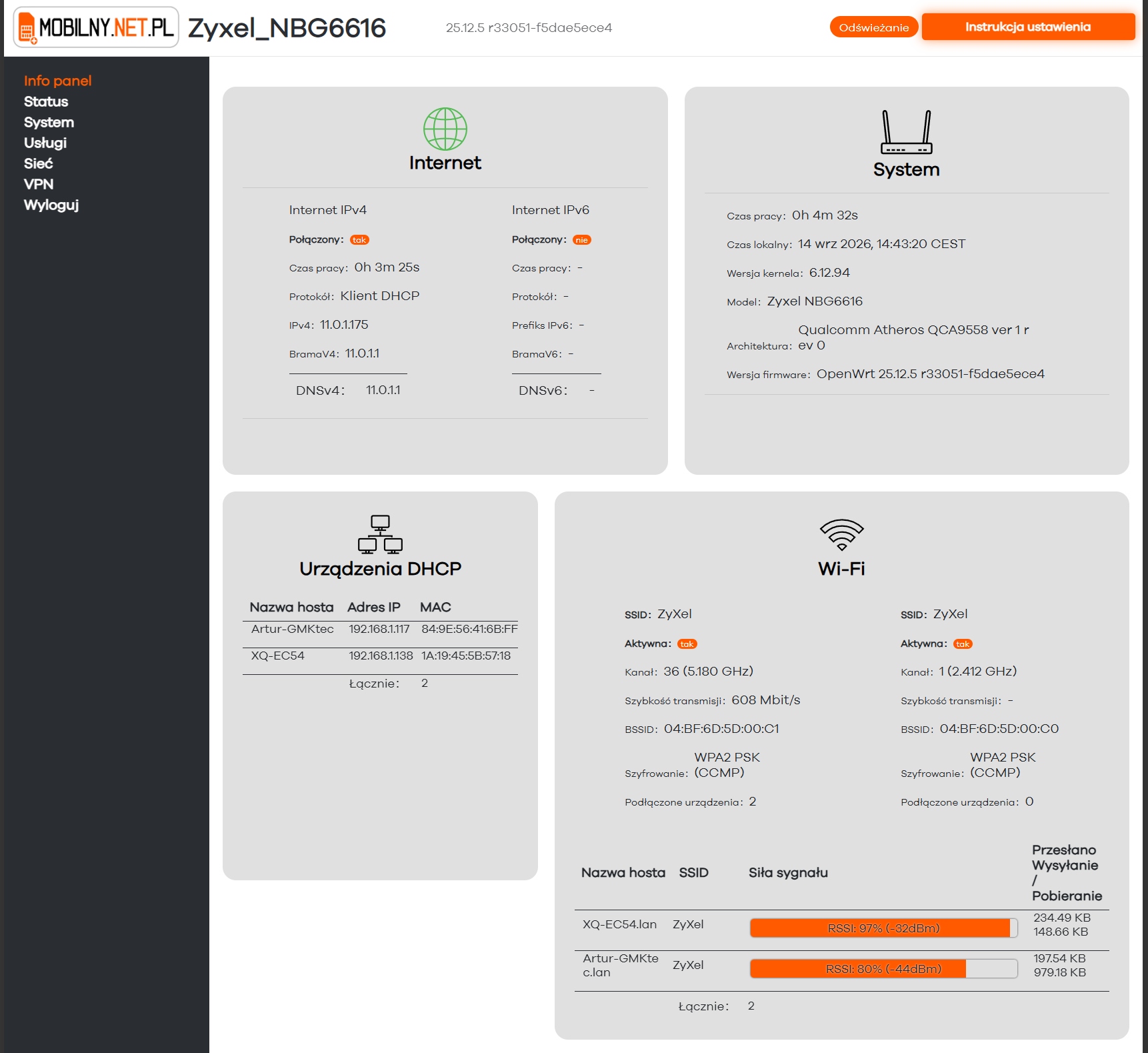The width and height of the screenshot is (1148, 1053).
Task: Click BSSID 04:BF:6D:5D:00:C1
Action: (721, 729)
